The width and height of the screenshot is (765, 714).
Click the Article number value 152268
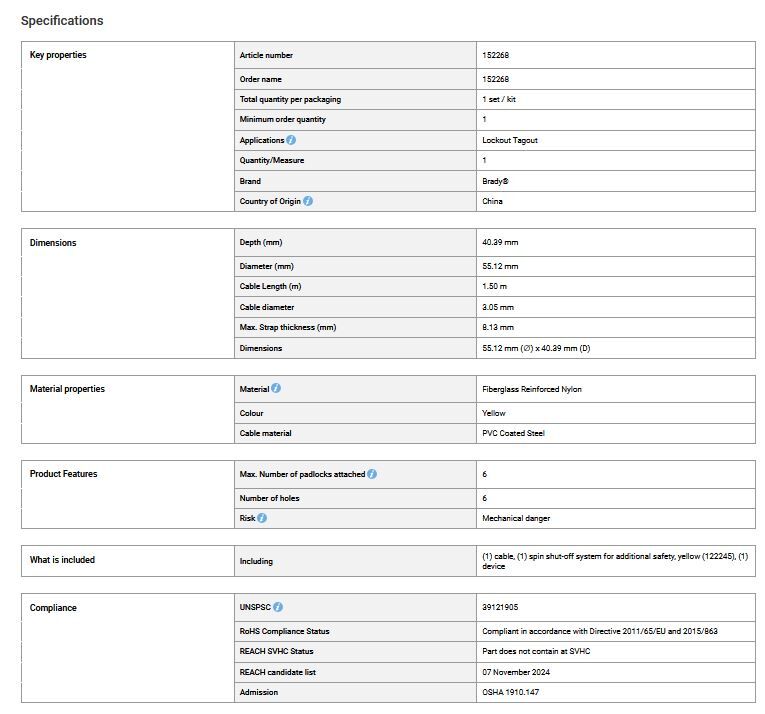pos(495,55)
